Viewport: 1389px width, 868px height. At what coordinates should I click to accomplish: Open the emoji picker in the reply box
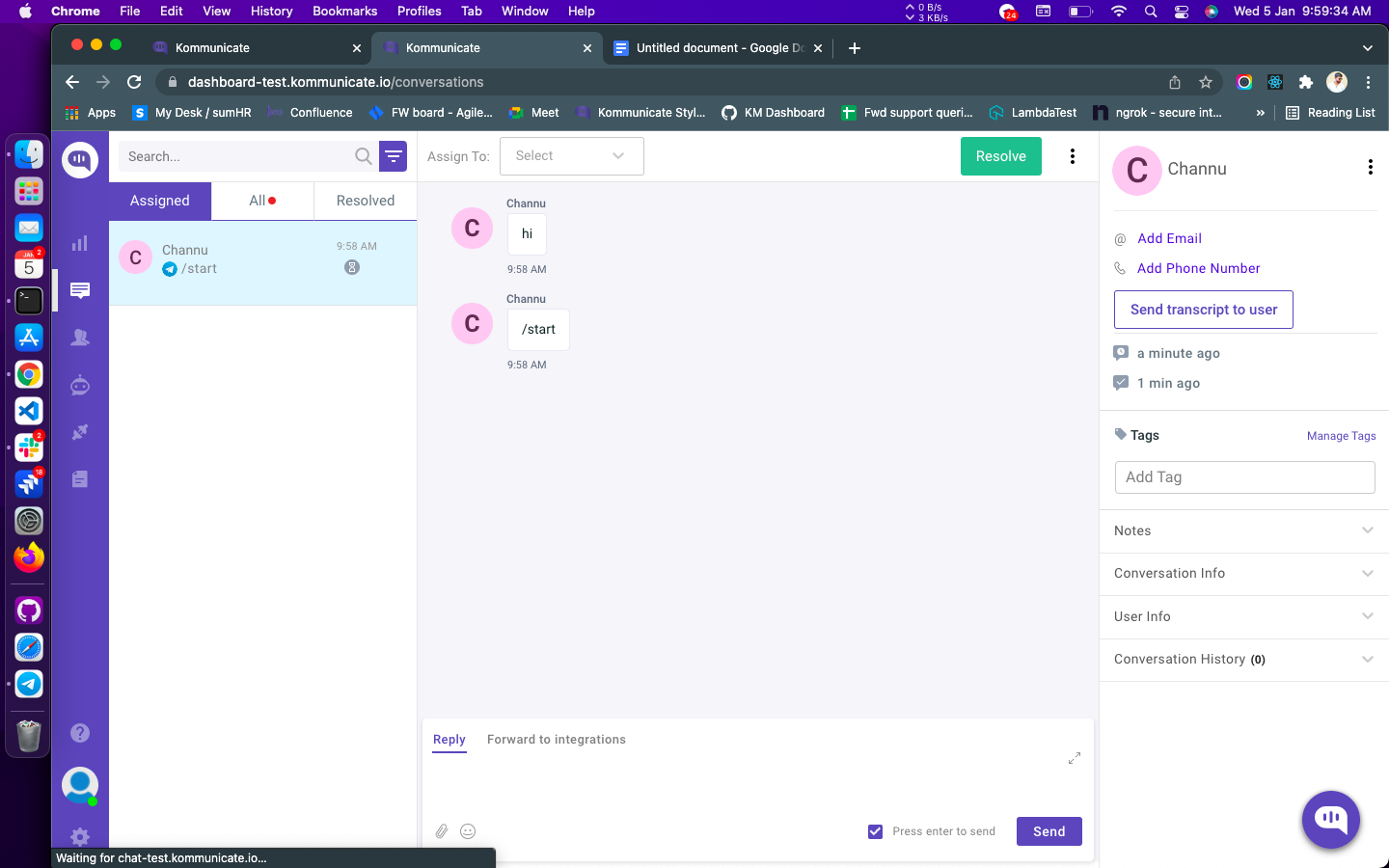[468, 830]
